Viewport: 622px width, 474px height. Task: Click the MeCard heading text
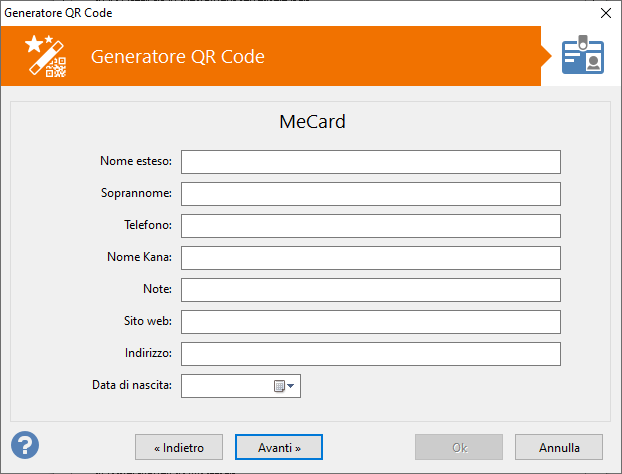click(x=311, y=122)
